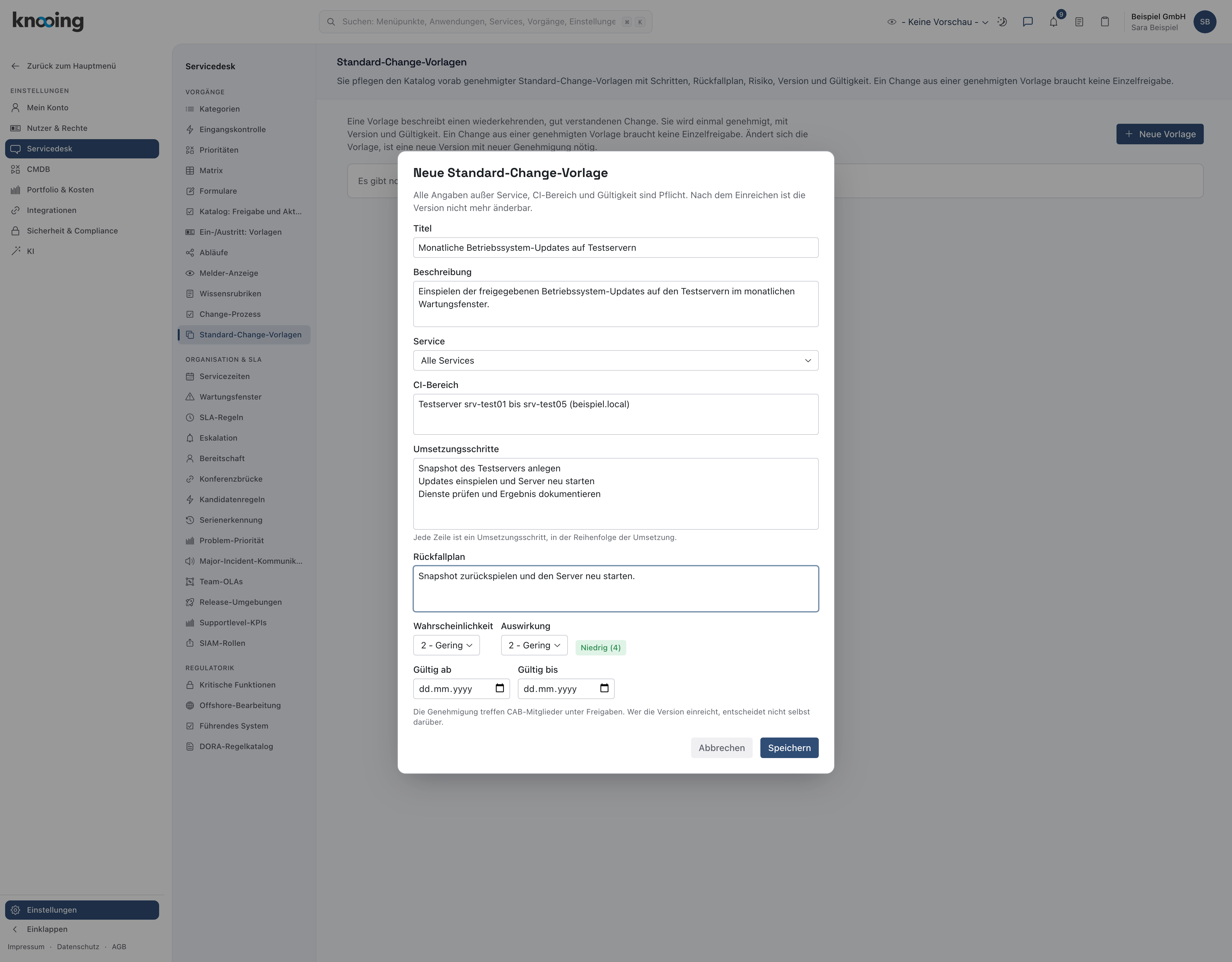Go to Change-Prozess page
This screenshot has height=962, width=1232.
pos(244,314)
